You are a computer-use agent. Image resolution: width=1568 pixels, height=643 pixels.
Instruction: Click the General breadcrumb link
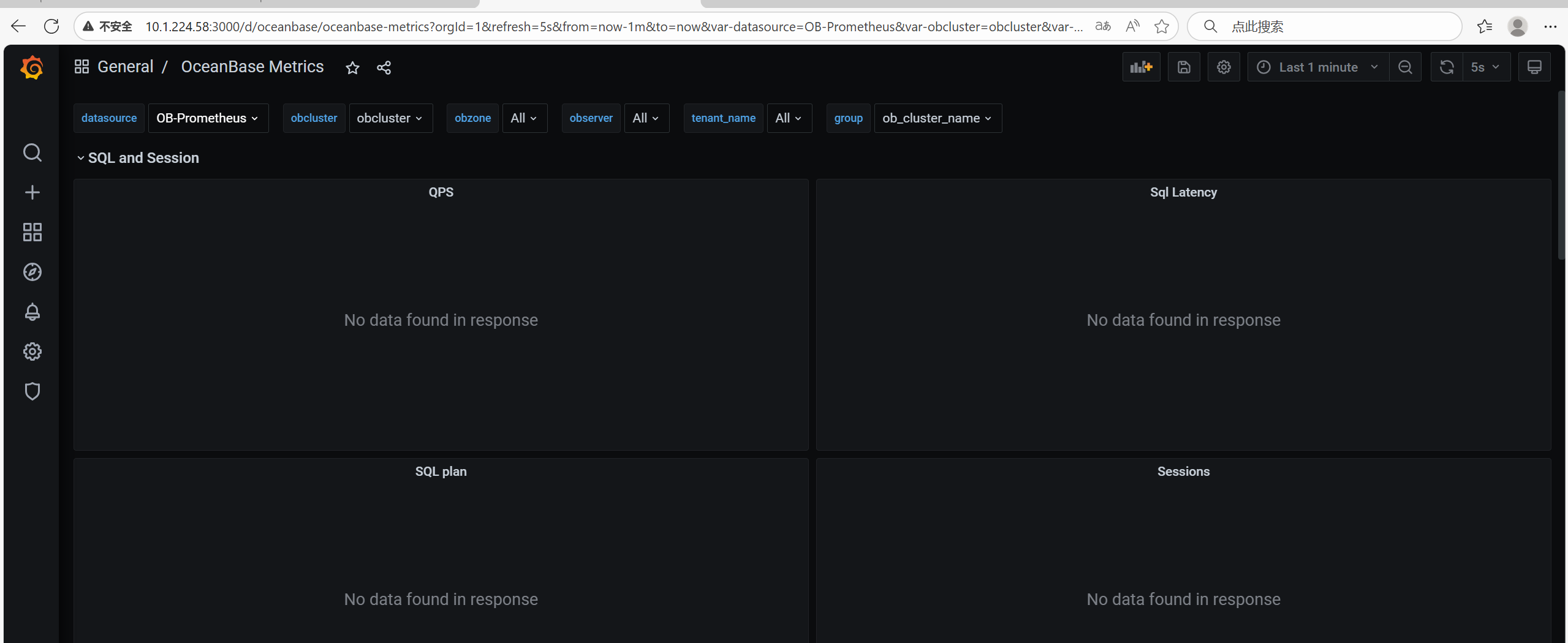[125, 67]
